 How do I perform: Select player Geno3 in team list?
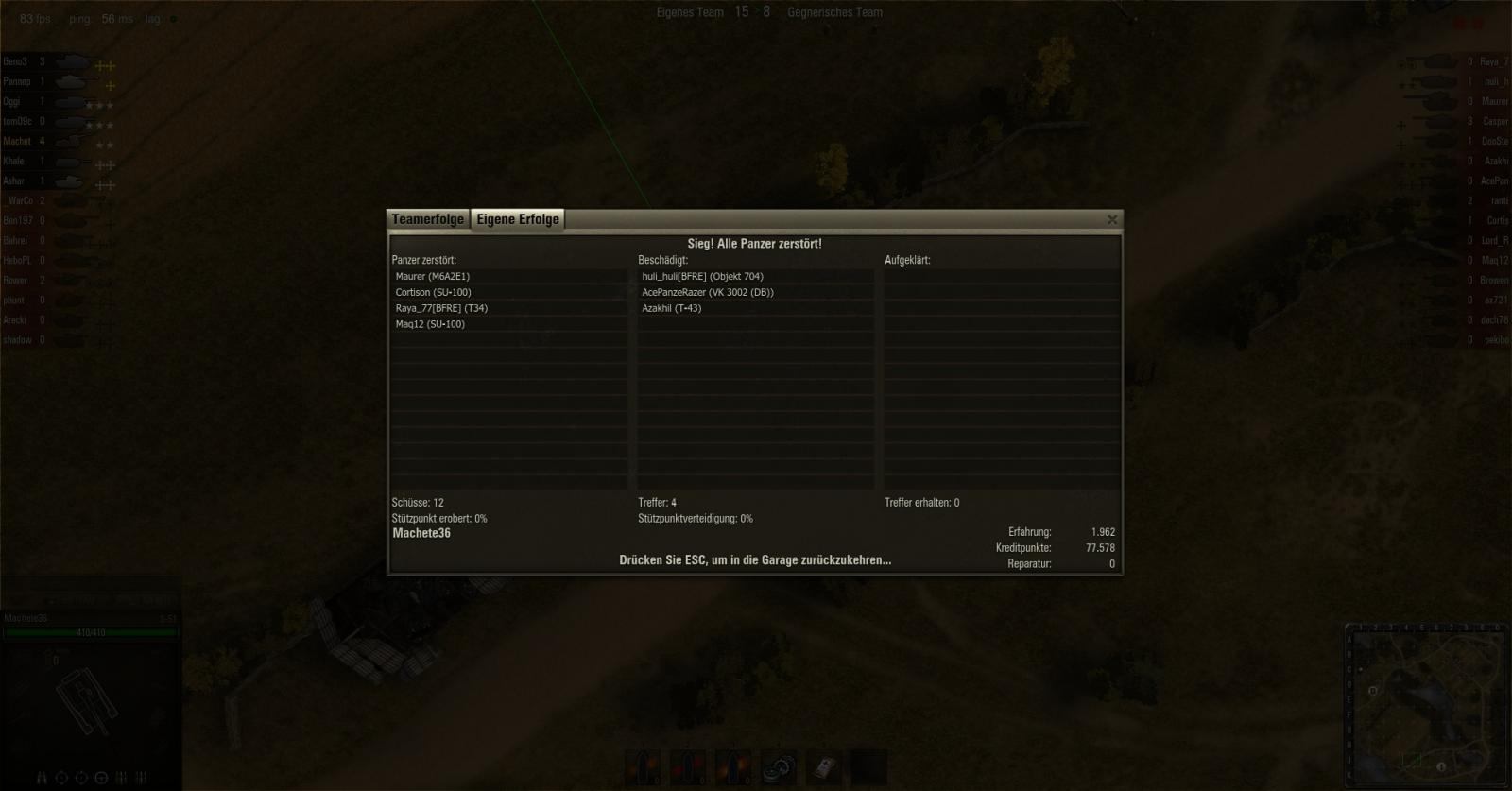(15, 61)
